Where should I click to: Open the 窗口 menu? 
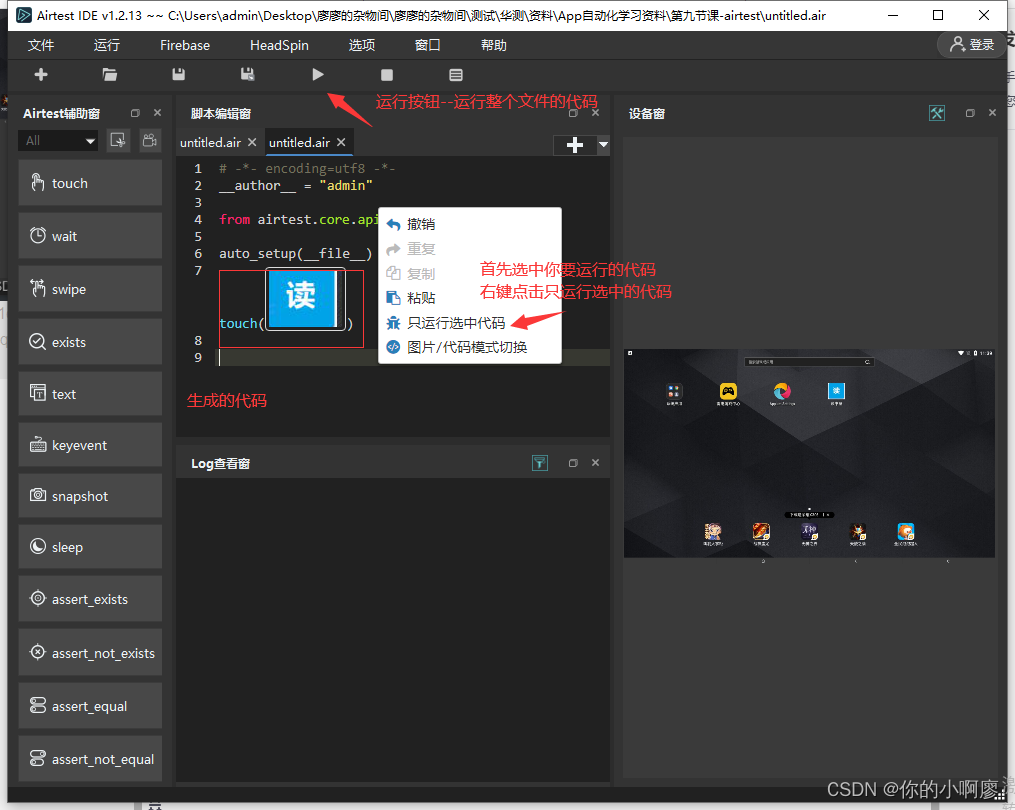click(427, 45)
